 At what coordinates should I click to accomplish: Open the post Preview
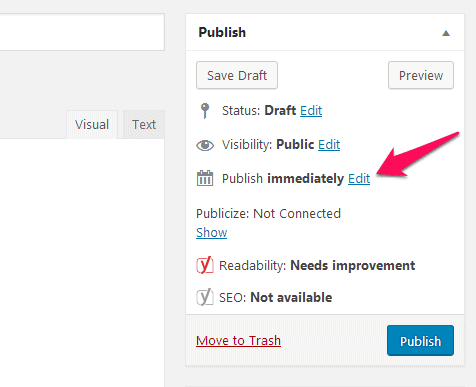click(421, 75)
